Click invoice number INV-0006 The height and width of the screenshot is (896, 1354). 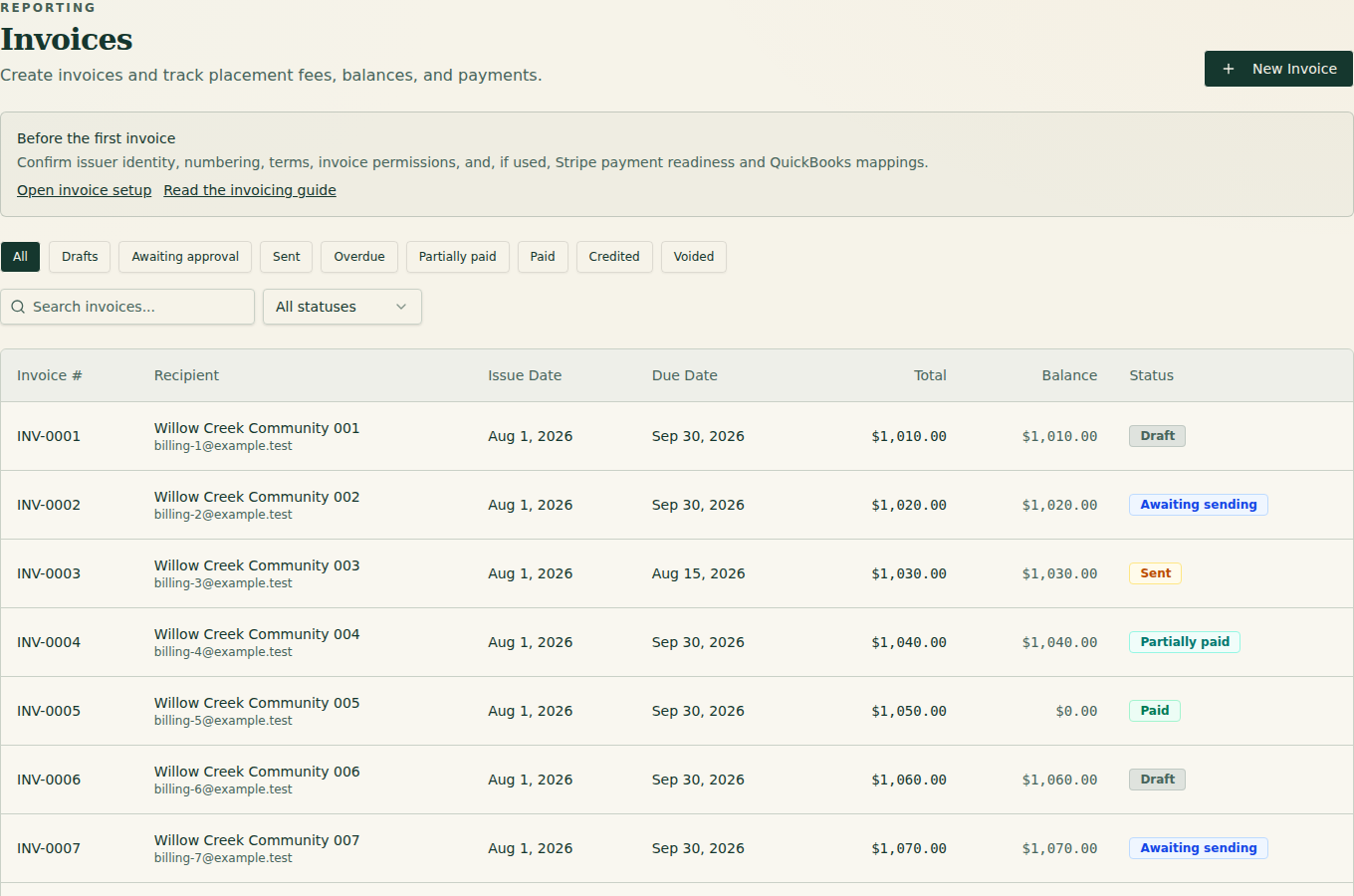pos(49,780)
